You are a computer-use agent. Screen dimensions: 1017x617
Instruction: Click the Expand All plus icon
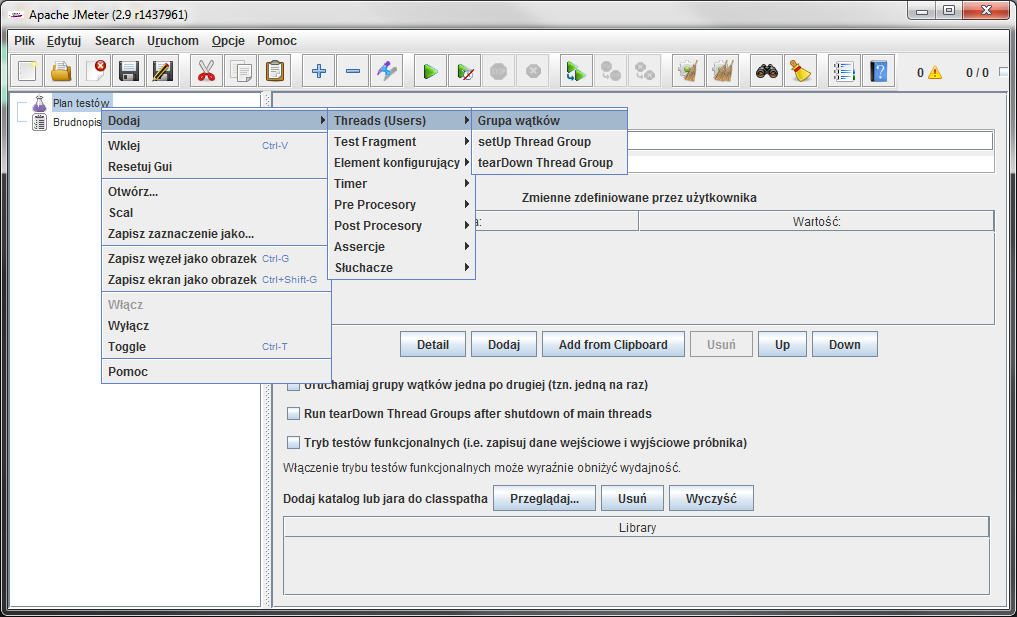coord(318,71)
